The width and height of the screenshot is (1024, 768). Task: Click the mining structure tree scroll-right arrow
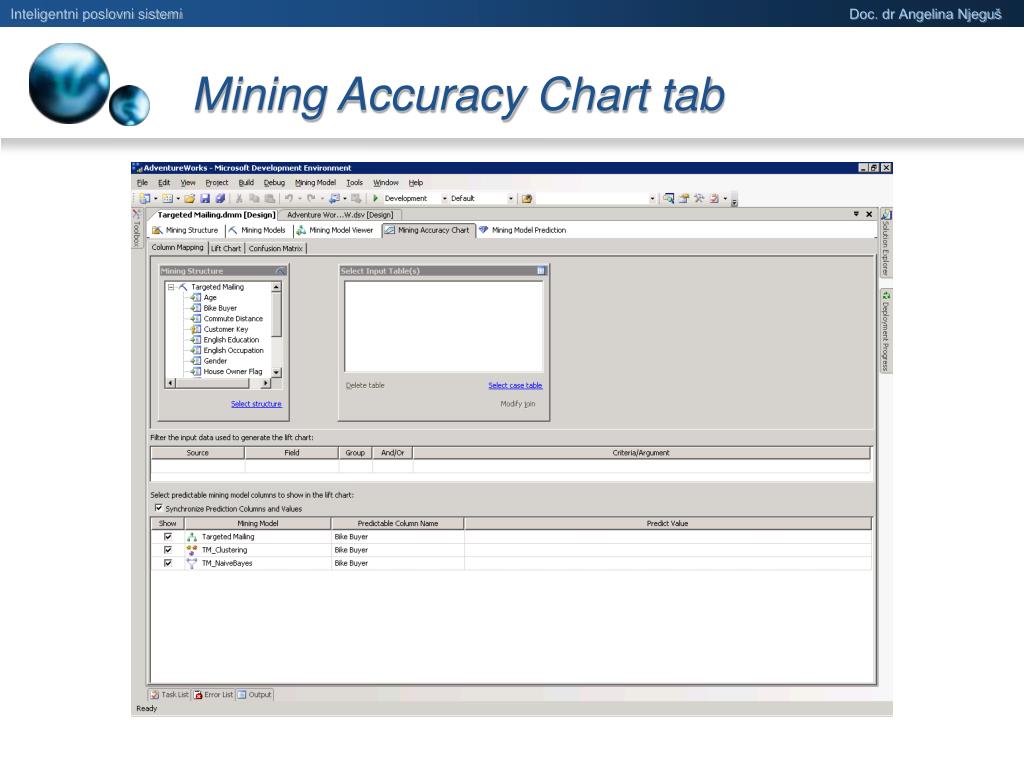pos(266,383)
